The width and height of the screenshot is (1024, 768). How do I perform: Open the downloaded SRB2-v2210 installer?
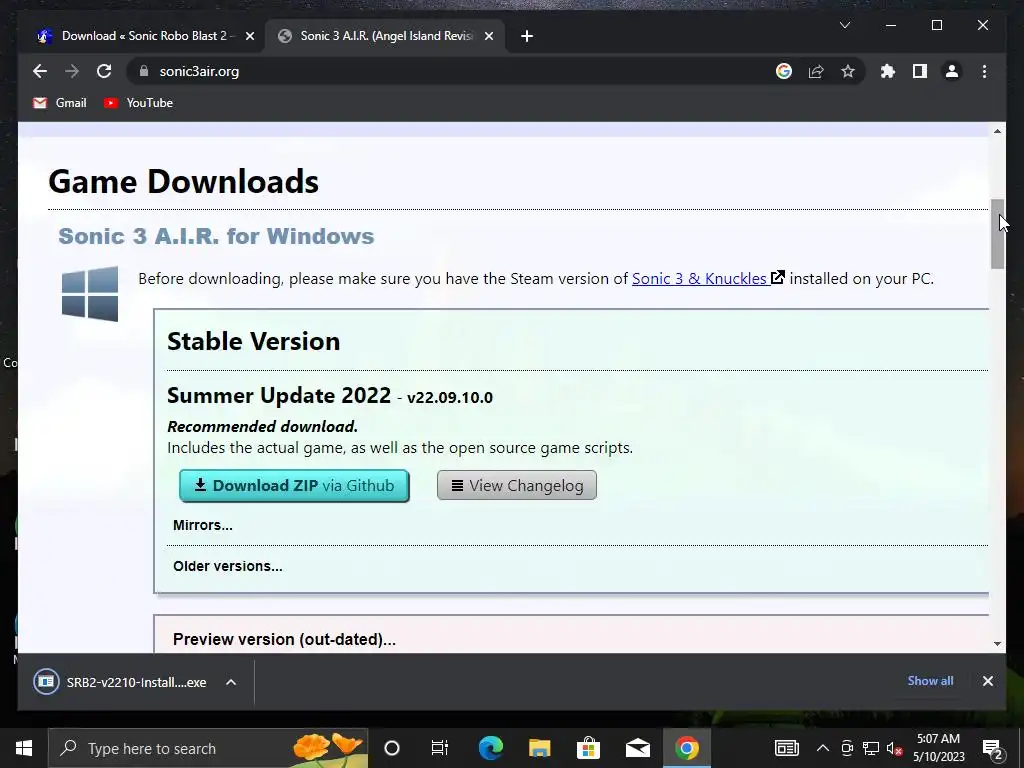coord(121,682)
